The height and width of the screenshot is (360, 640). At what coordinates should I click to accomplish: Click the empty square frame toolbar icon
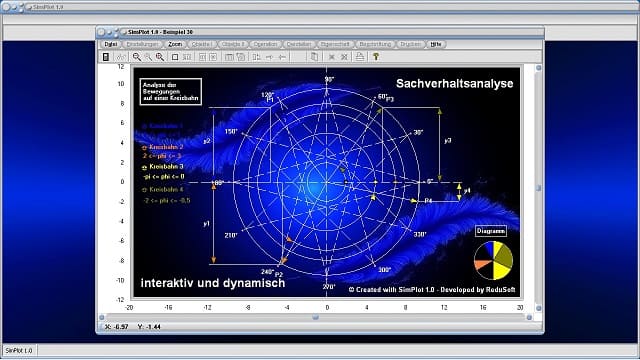(175, 57)
